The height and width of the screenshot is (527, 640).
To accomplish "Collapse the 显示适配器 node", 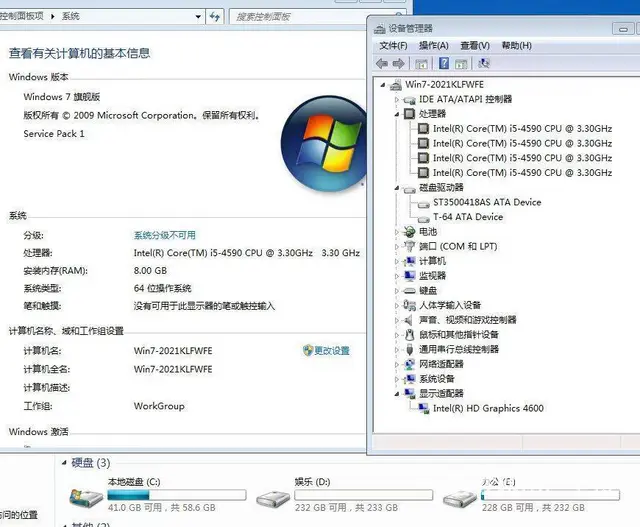I will click(x=396, y=394).
